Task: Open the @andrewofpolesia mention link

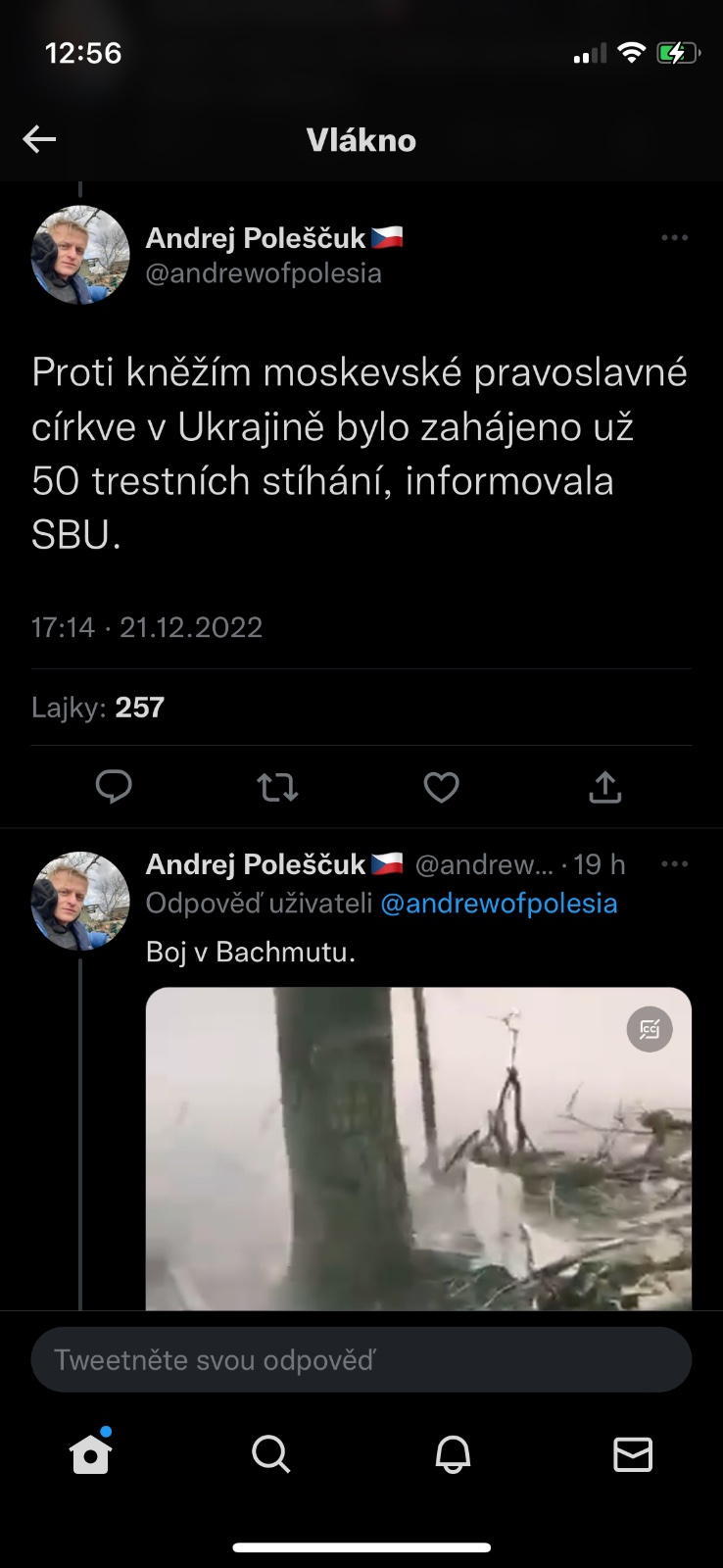Action: tap(499, 904)
